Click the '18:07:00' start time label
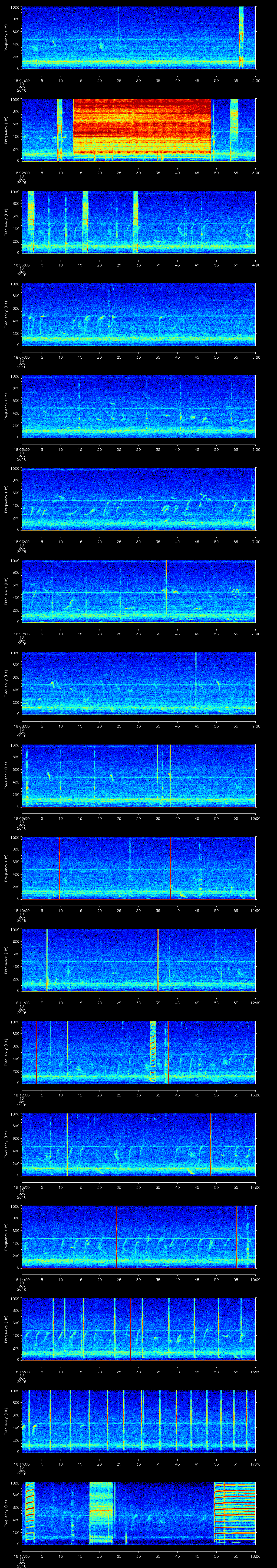This screenshot has width=277, height=1568. pyautogui.click(x=22, y=634)
